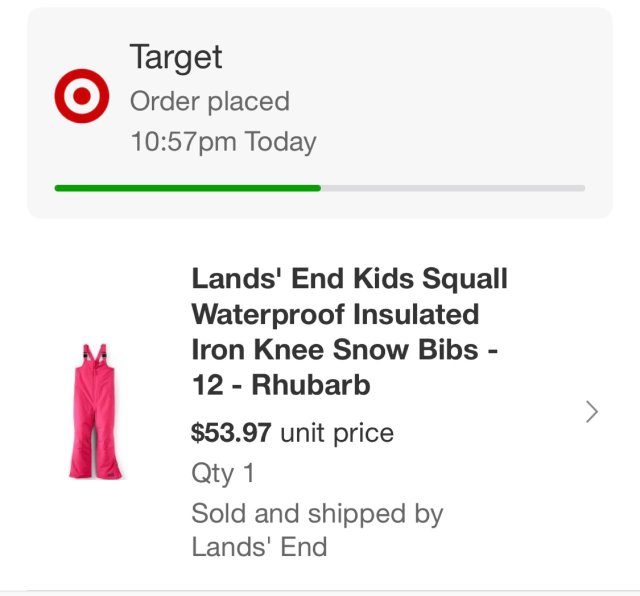Open item details with the right chevron

592,411
